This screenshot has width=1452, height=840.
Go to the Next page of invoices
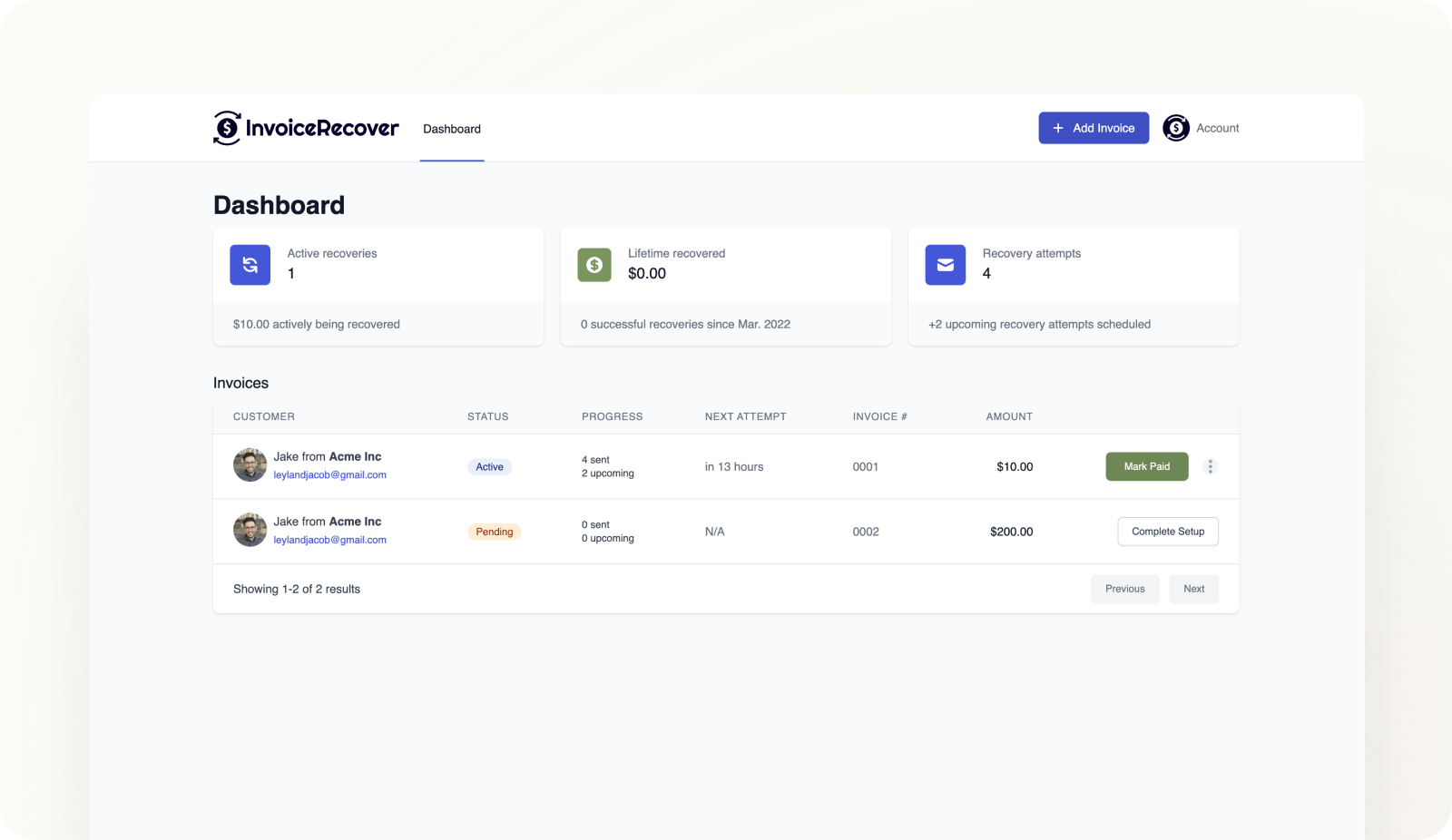pyautogui.click(x=1194, y=589)
